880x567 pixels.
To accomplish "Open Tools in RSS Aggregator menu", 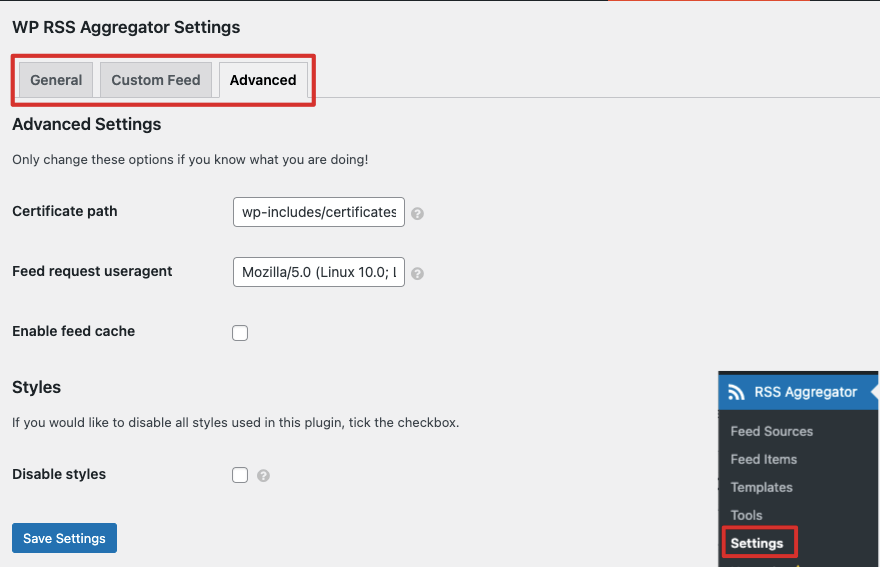I will [x=746, y=515].
